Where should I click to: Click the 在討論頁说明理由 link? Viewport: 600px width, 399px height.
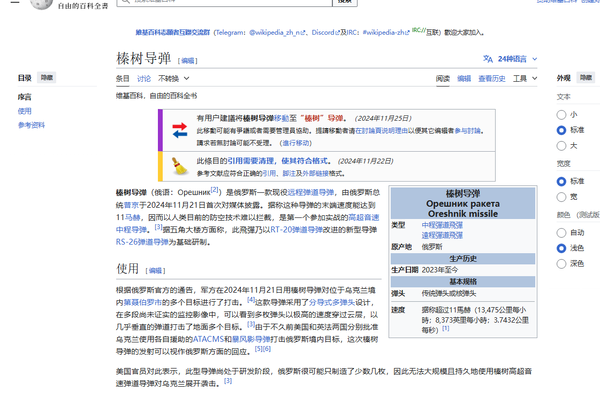coord(381,130)
